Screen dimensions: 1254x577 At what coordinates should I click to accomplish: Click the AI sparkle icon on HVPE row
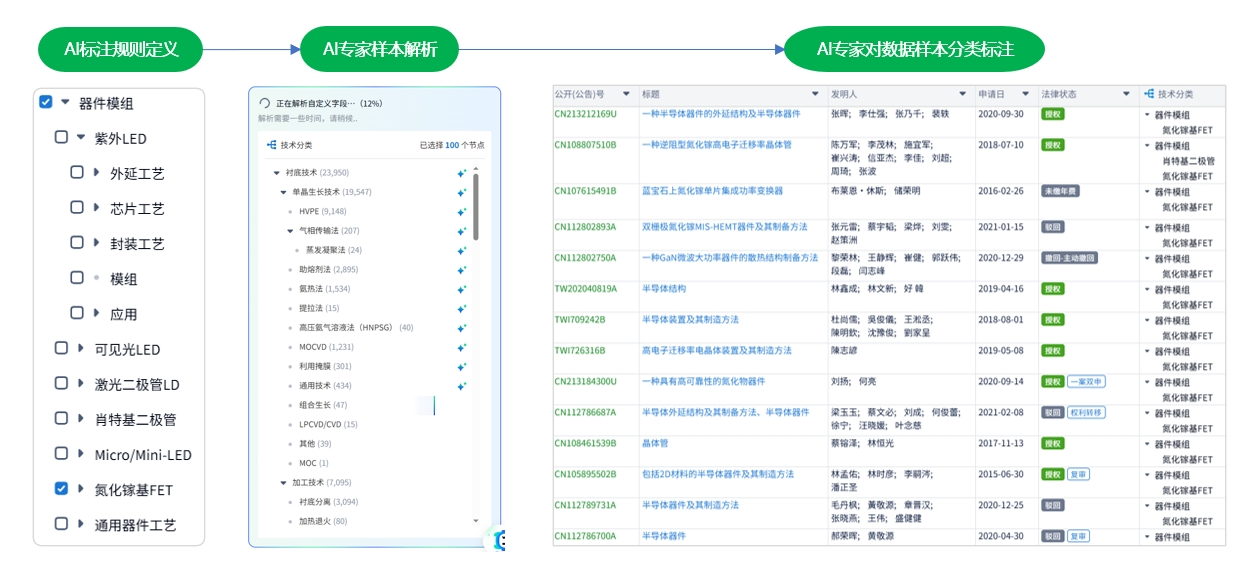click(461, 212)
